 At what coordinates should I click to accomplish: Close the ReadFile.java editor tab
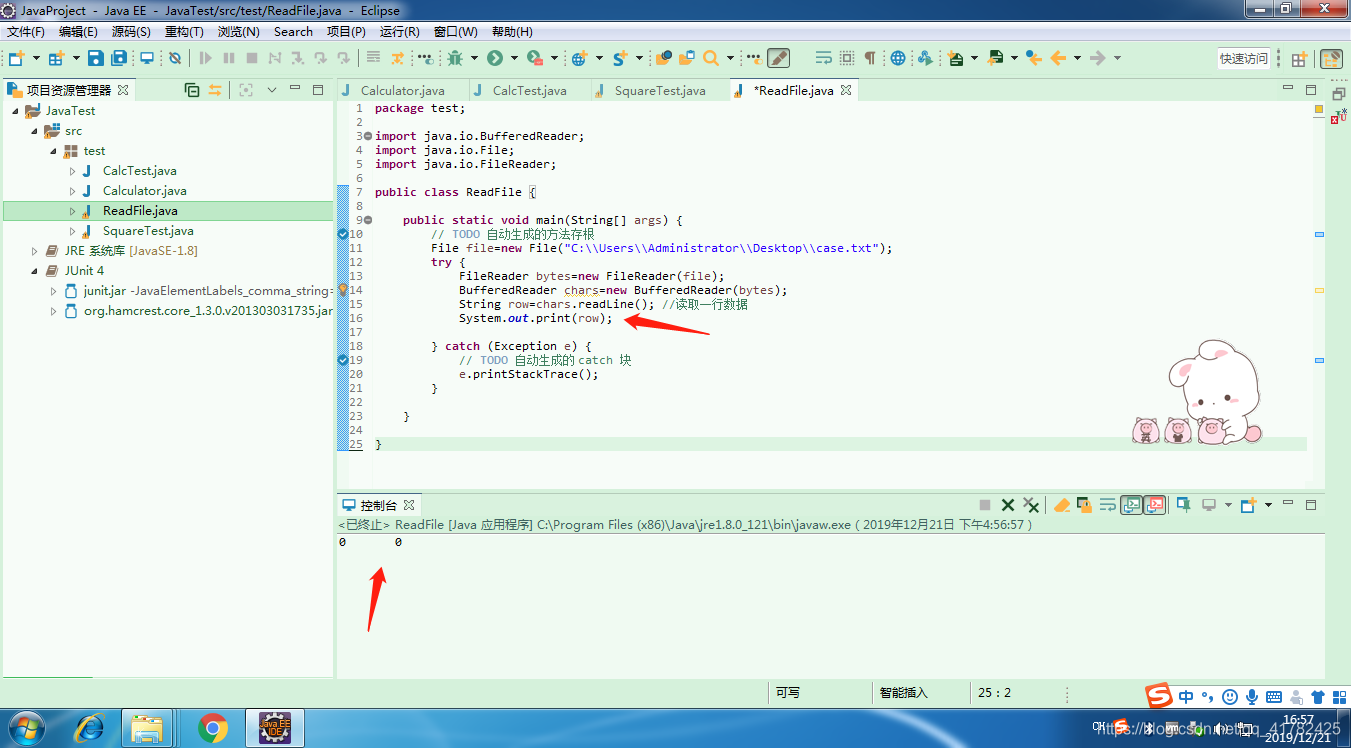click(846, 90)
